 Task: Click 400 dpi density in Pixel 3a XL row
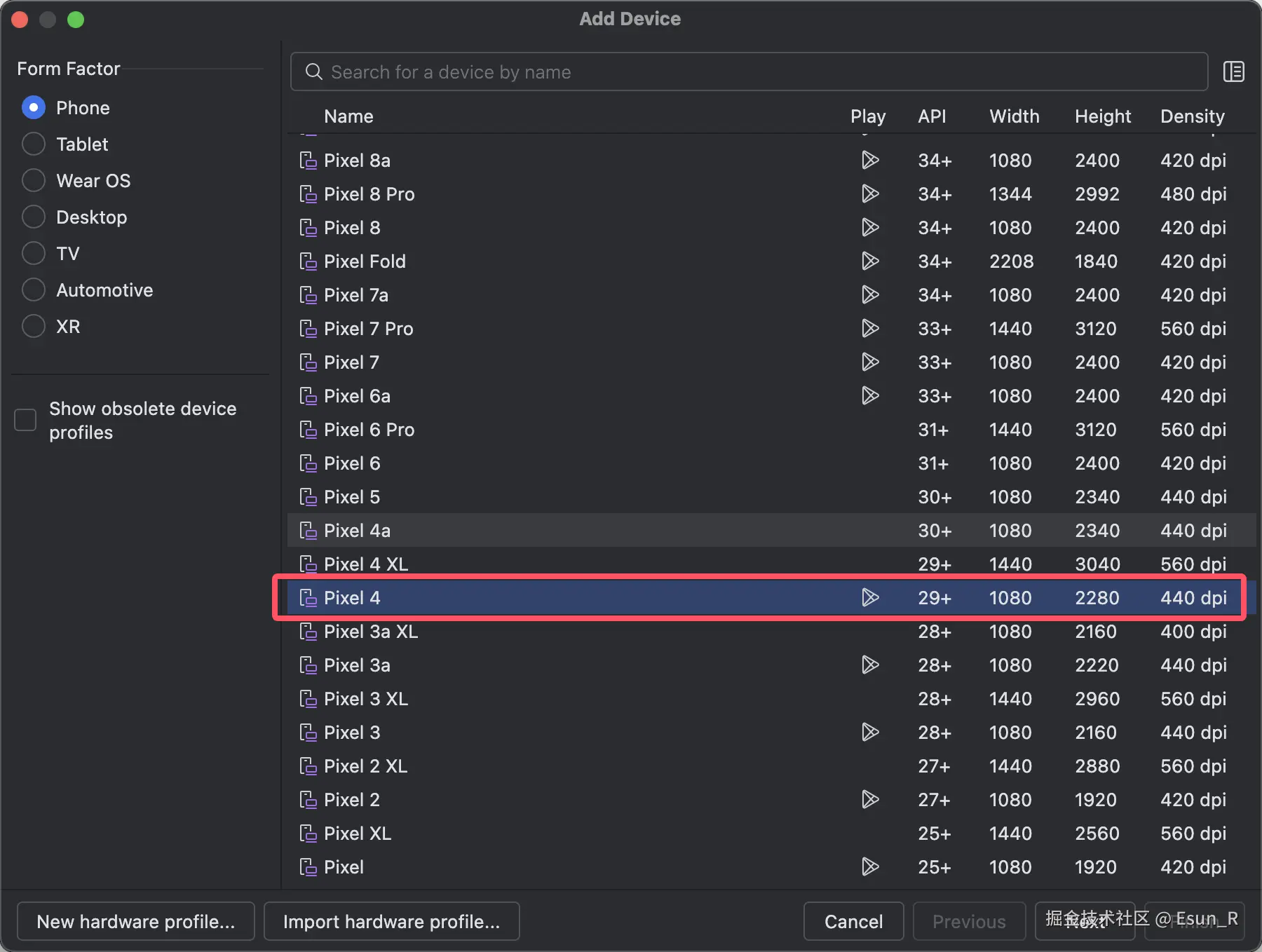(1193, 632)
